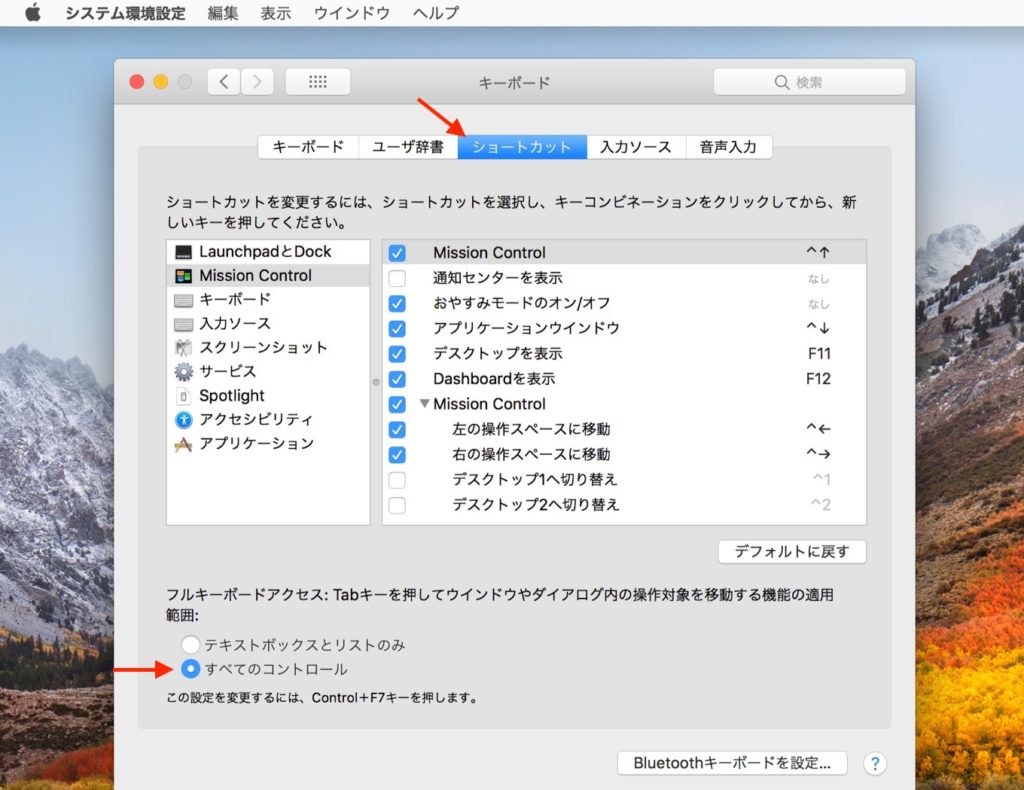The height and width of the screenshot is (790, 1024).
Task: Uncheck the デスクトップを表示 checkbox
Action: [x=397, y=354]
